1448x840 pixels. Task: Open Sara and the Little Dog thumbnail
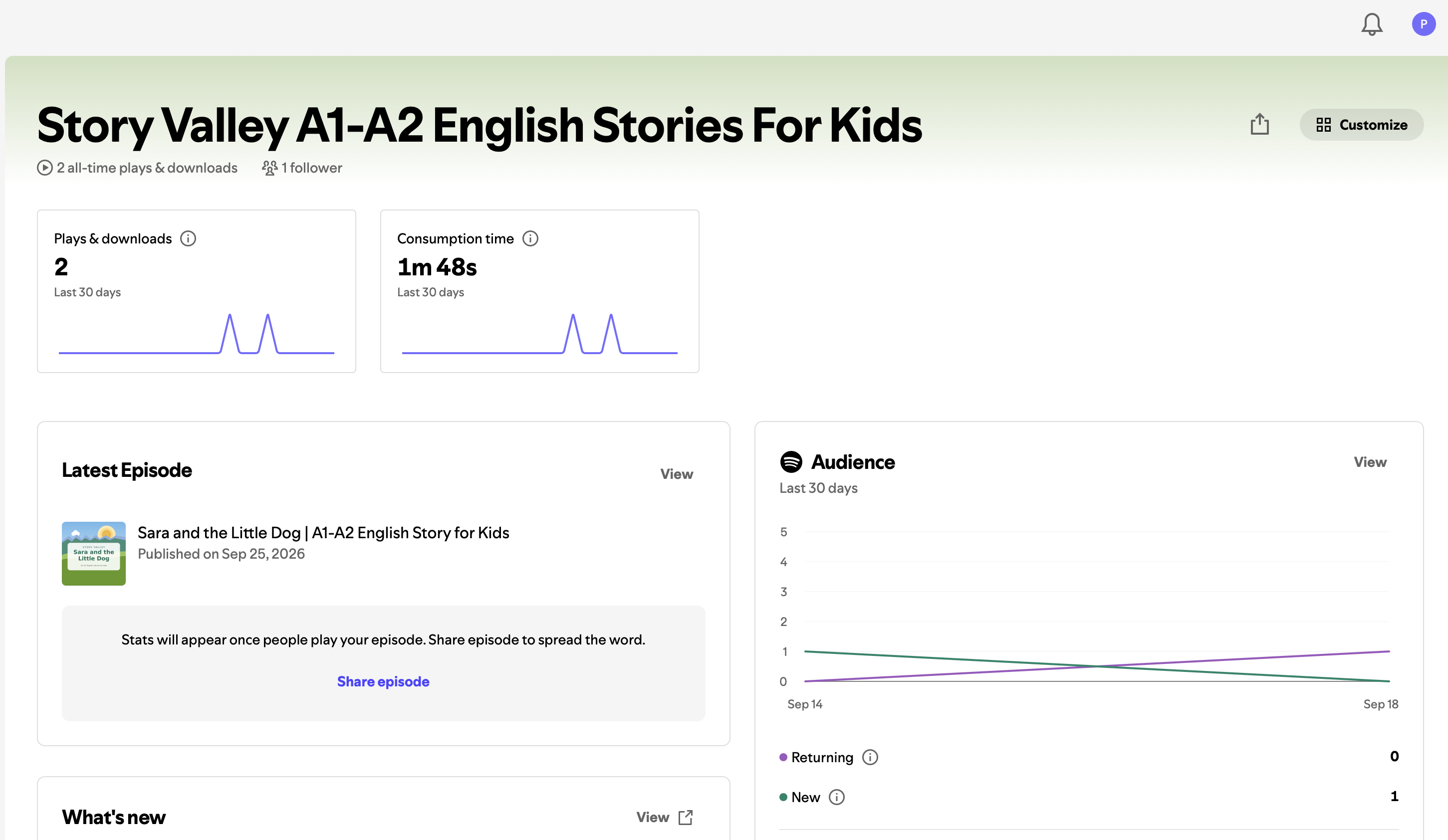(94, 553)
